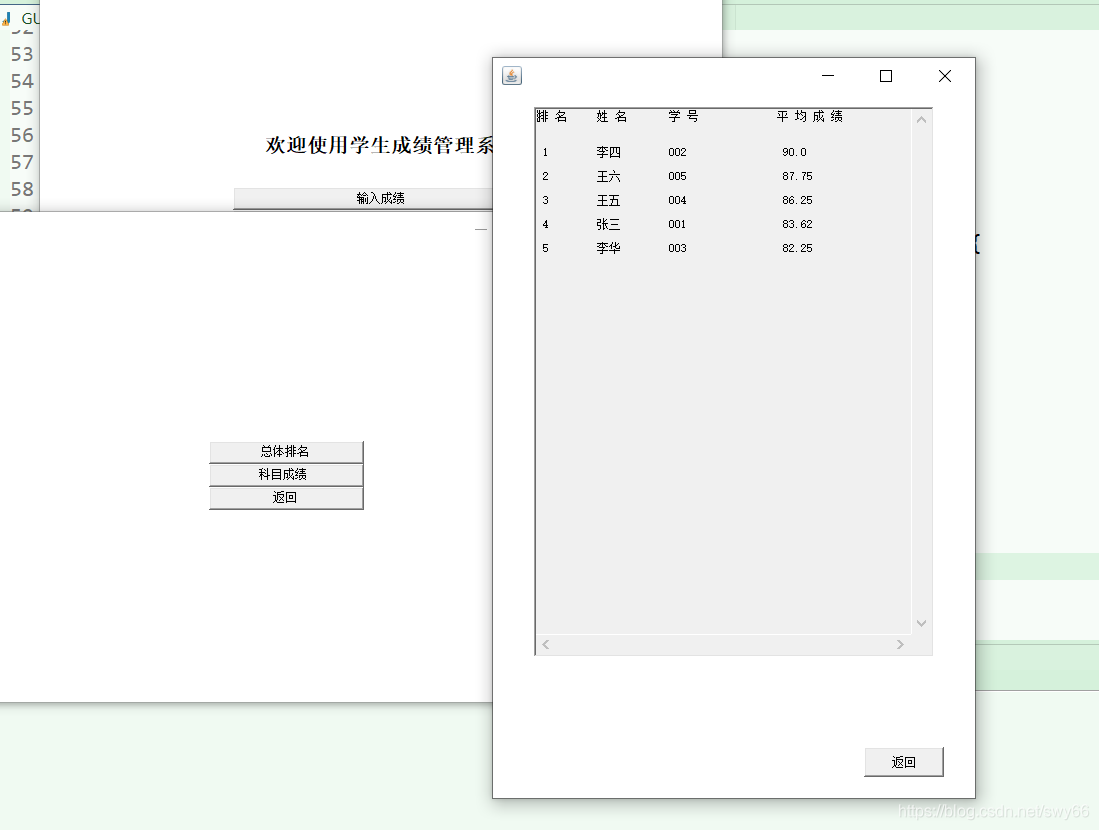Click line number 57 in editor gutter
This screenshot has width=1099, height=830.
[x=22, y=162]
